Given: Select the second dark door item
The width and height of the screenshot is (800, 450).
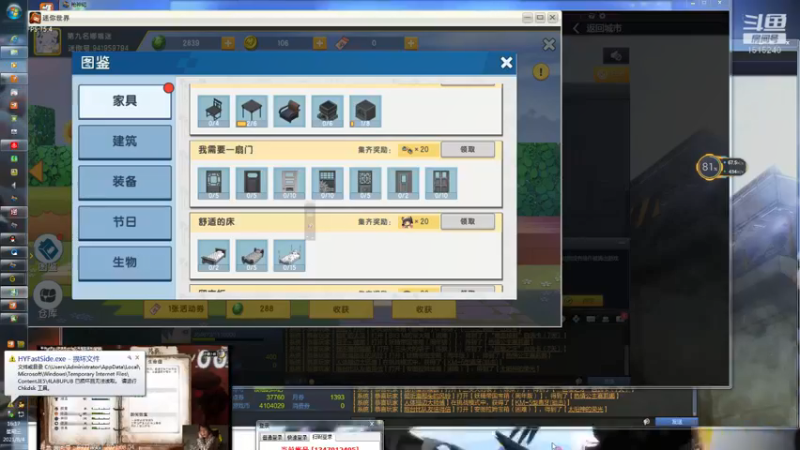Looking at the screenshot, I should (252, 183).
